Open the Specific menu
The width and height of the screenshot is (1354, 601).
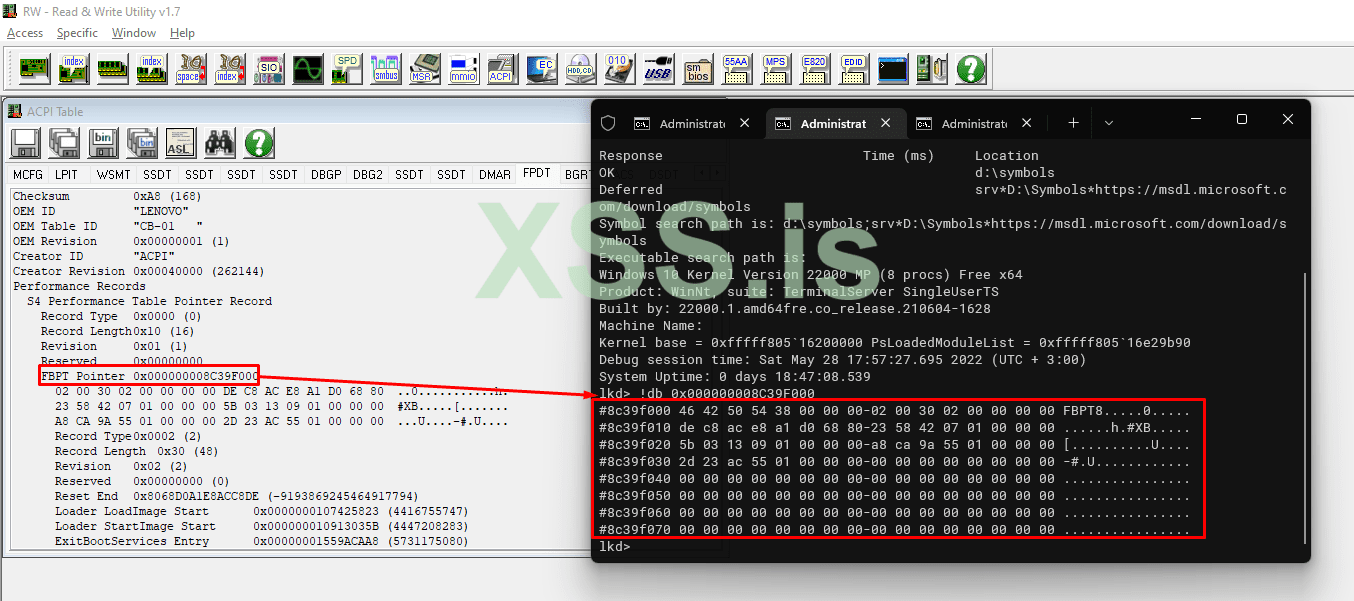pyautogui.click(x=77, y=33)
